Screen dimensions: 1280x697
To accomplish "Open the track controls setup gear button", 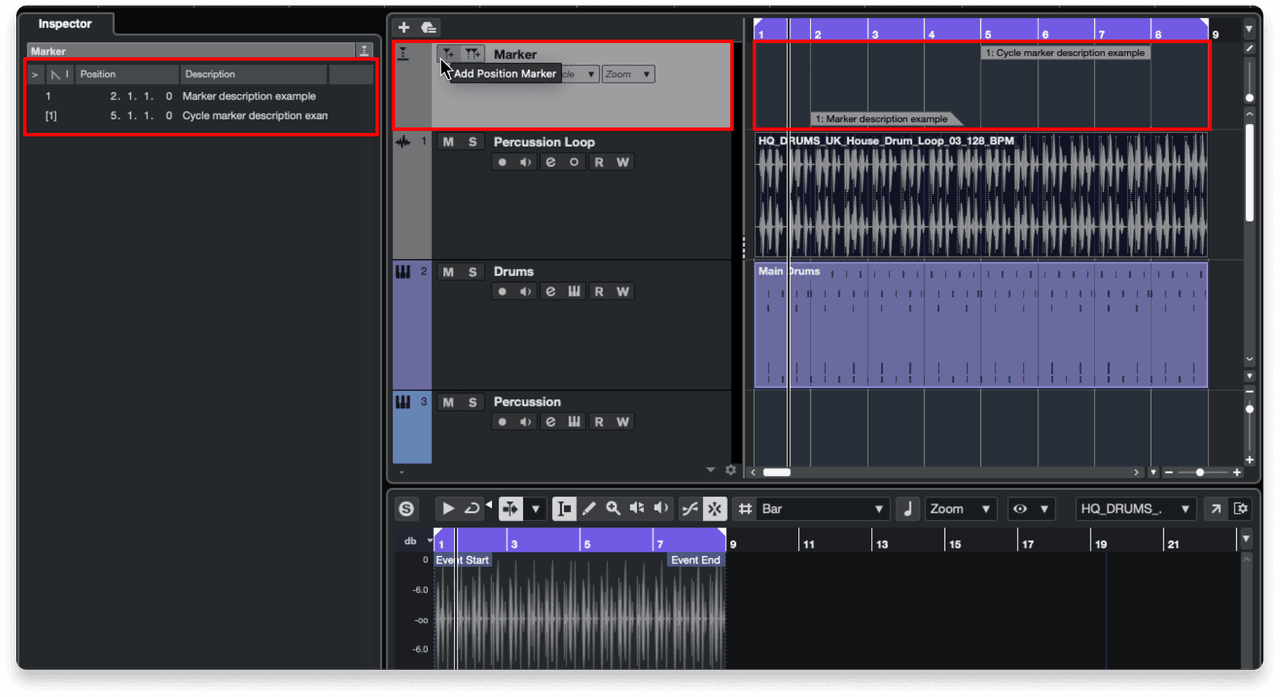I will (x=730, y=469).
